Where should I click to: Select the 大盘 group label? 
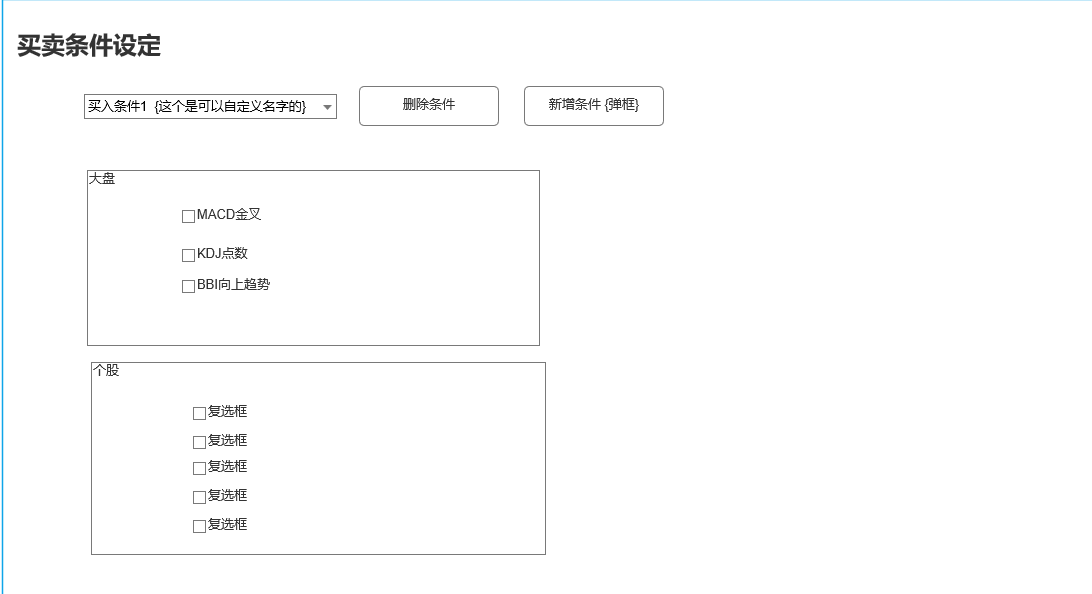(x=102, y=179)
